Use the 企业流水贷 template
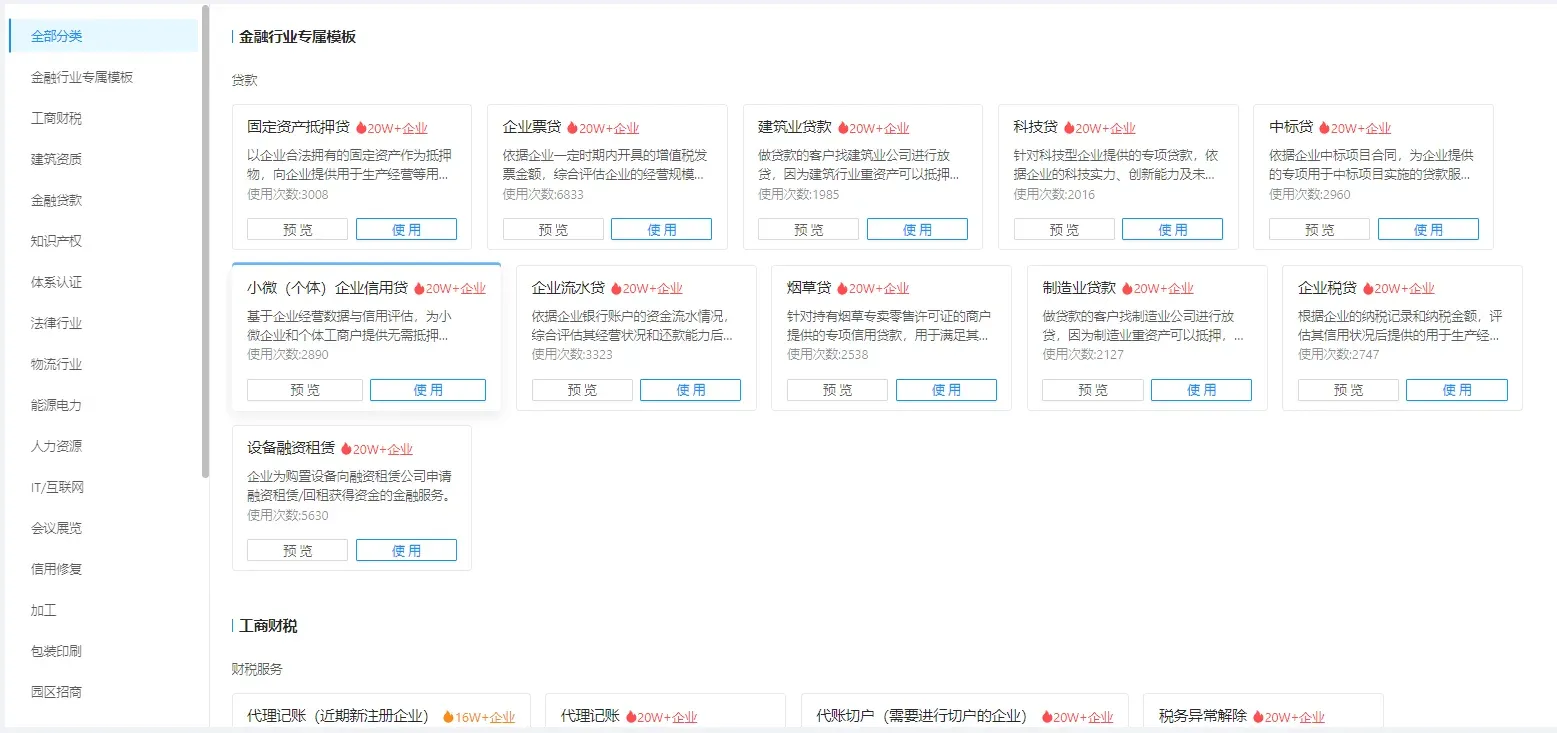 pyautogui.click(x=690, y=390)
